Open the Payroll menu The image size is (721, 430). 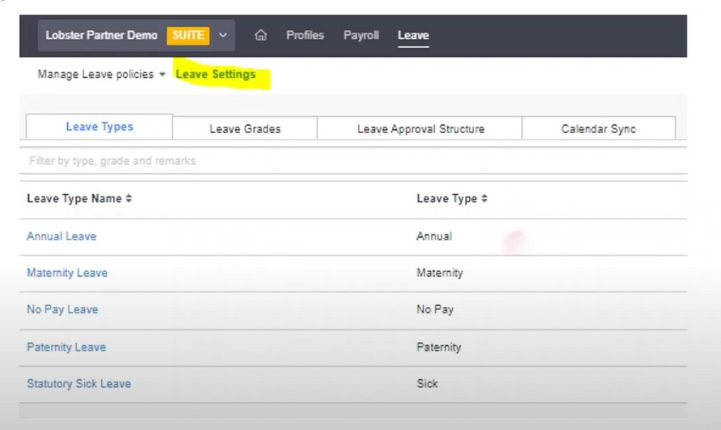[361, 35]
